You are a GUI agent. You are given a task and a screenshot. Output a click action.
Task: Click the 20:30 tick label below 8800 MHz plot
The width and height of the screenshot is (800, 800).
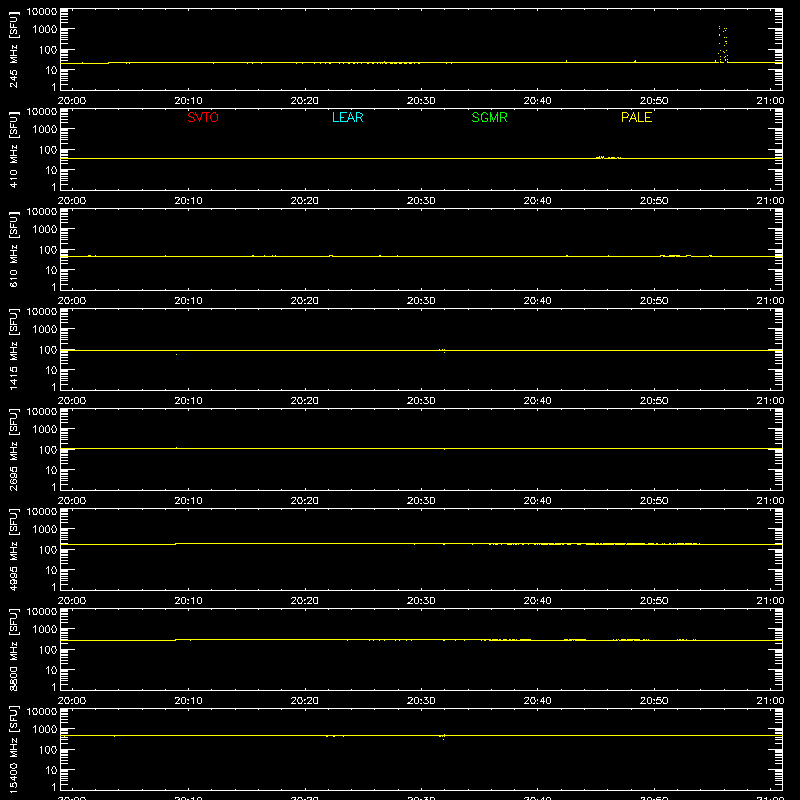(421, 701)
